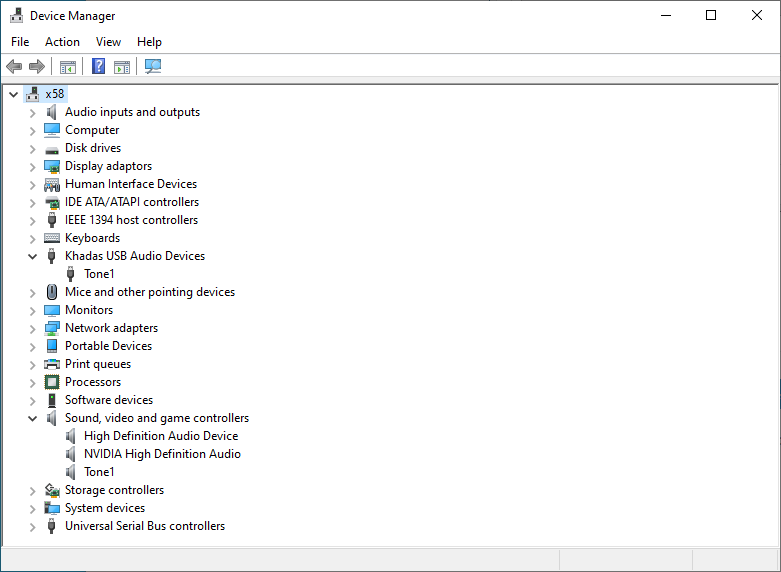Collapse the Sound, video and game controllers node
The image size is (781, 572).
pyautogui.click(x=32, y=419)
